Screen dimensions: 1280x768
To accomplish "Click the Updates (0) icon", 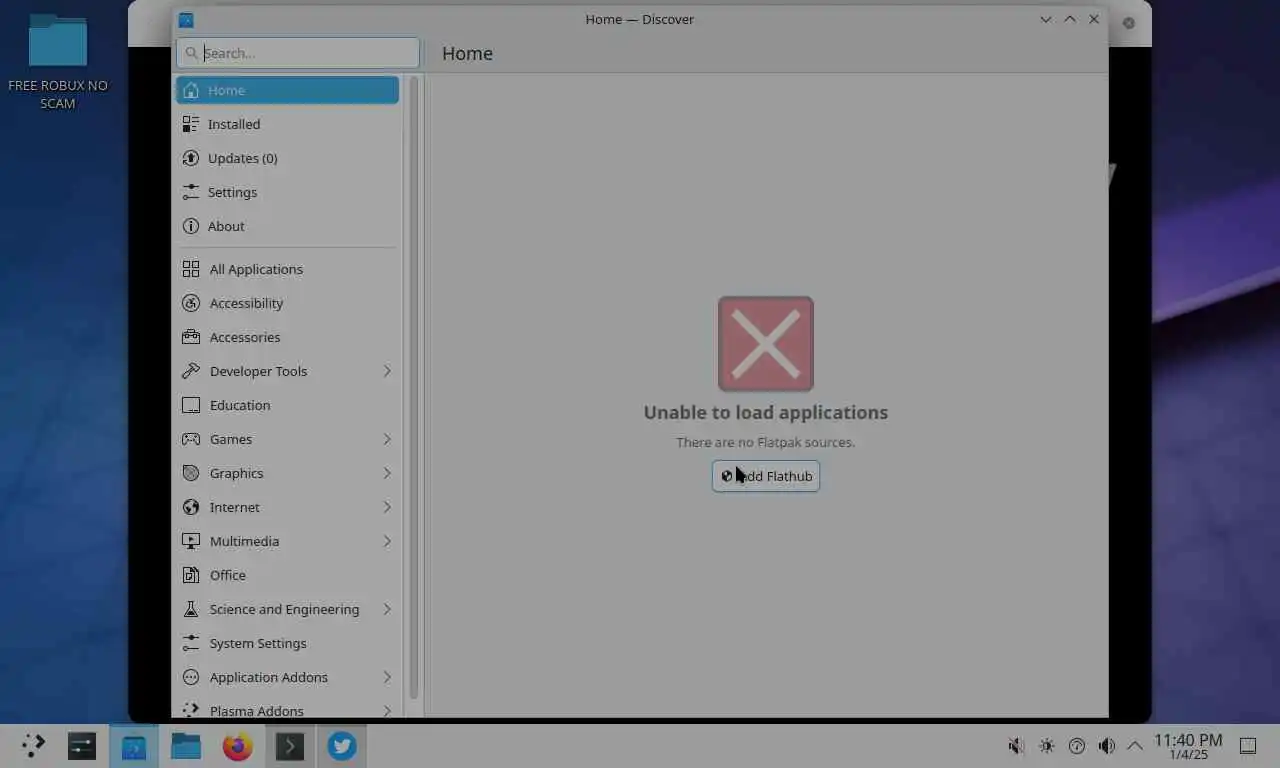I will coord(190,158).
